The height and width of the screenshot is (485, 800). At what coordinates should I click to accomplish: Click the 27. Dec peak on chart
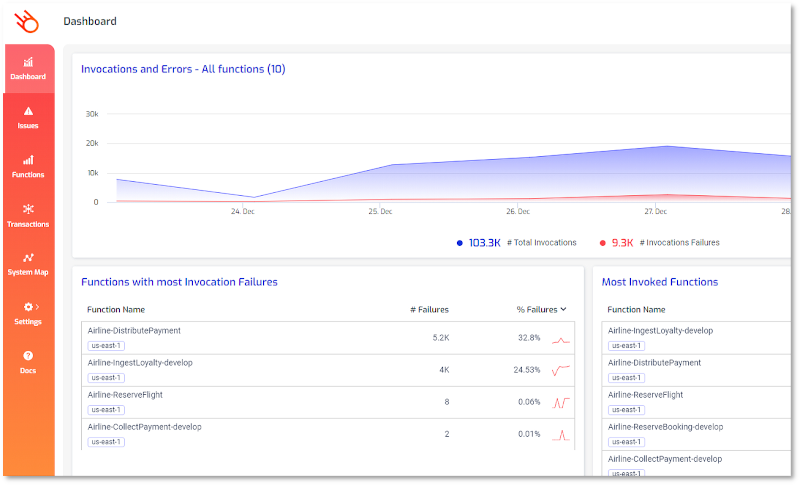click(x=656, y=147)
